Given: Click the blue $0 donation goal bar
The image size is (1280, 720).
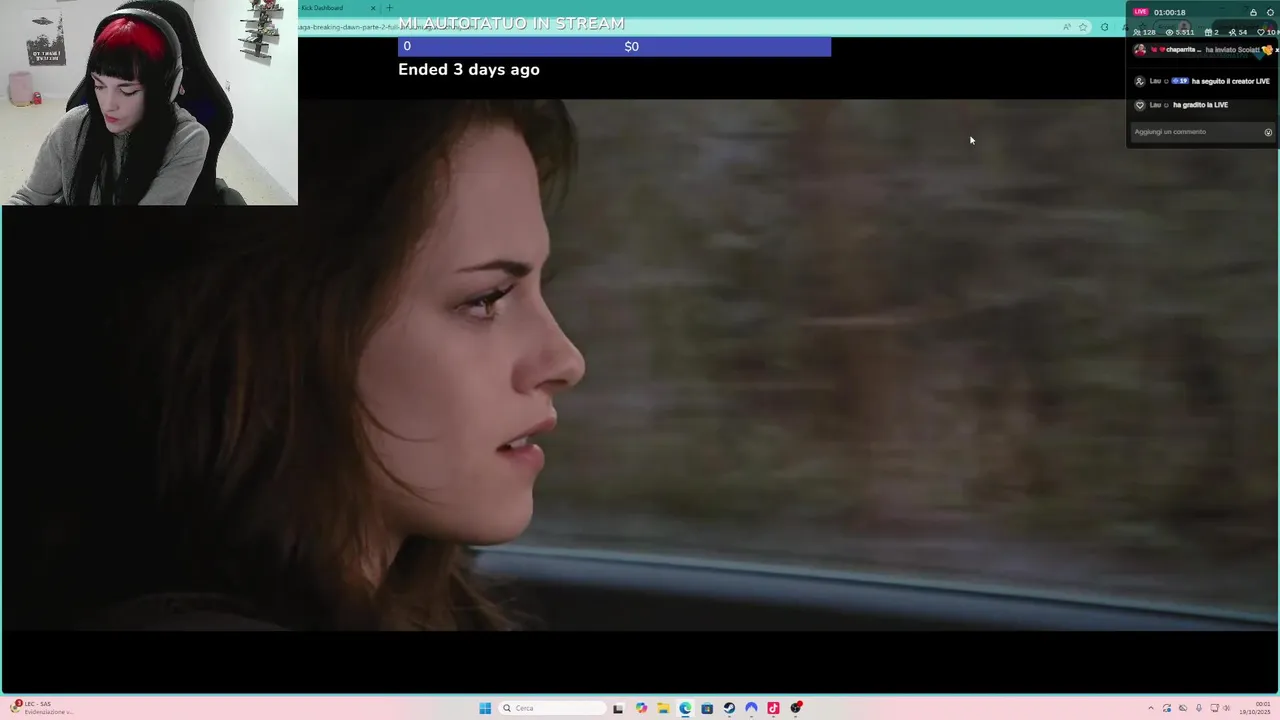Looking at the screenshot, I should coord(614,46).
